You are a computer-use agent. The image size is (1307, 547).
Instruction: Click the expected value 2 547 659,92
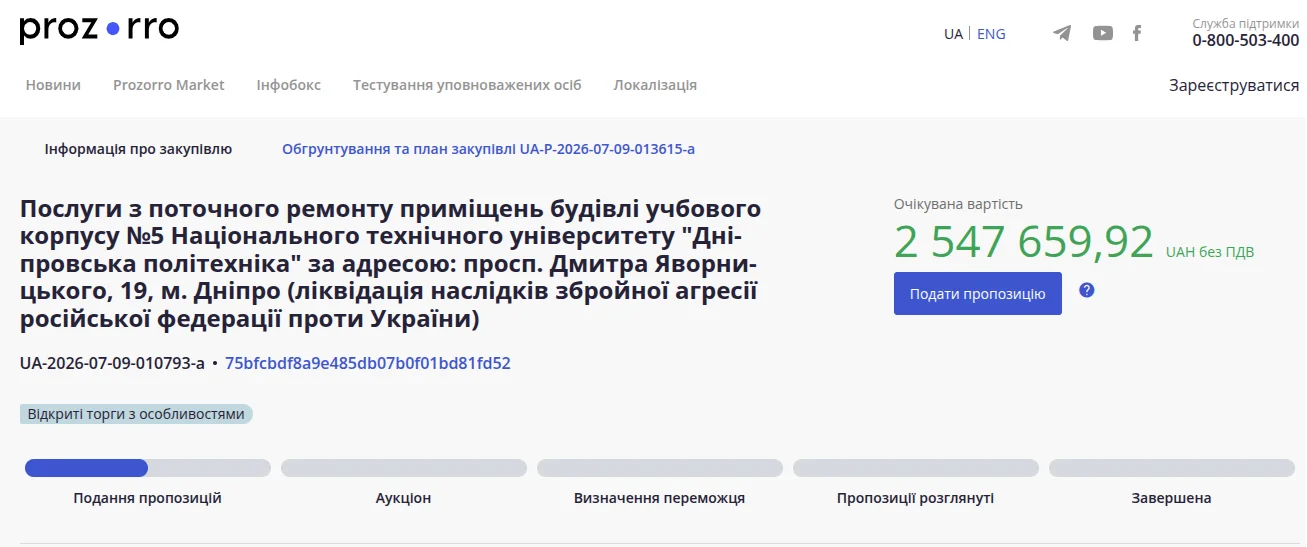tap(1024, 242)
